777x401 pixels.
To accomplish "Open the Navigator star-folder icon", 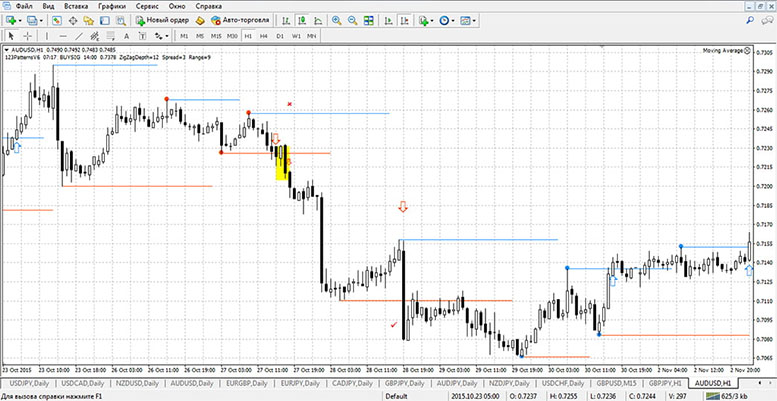I will tap(89, 20).
